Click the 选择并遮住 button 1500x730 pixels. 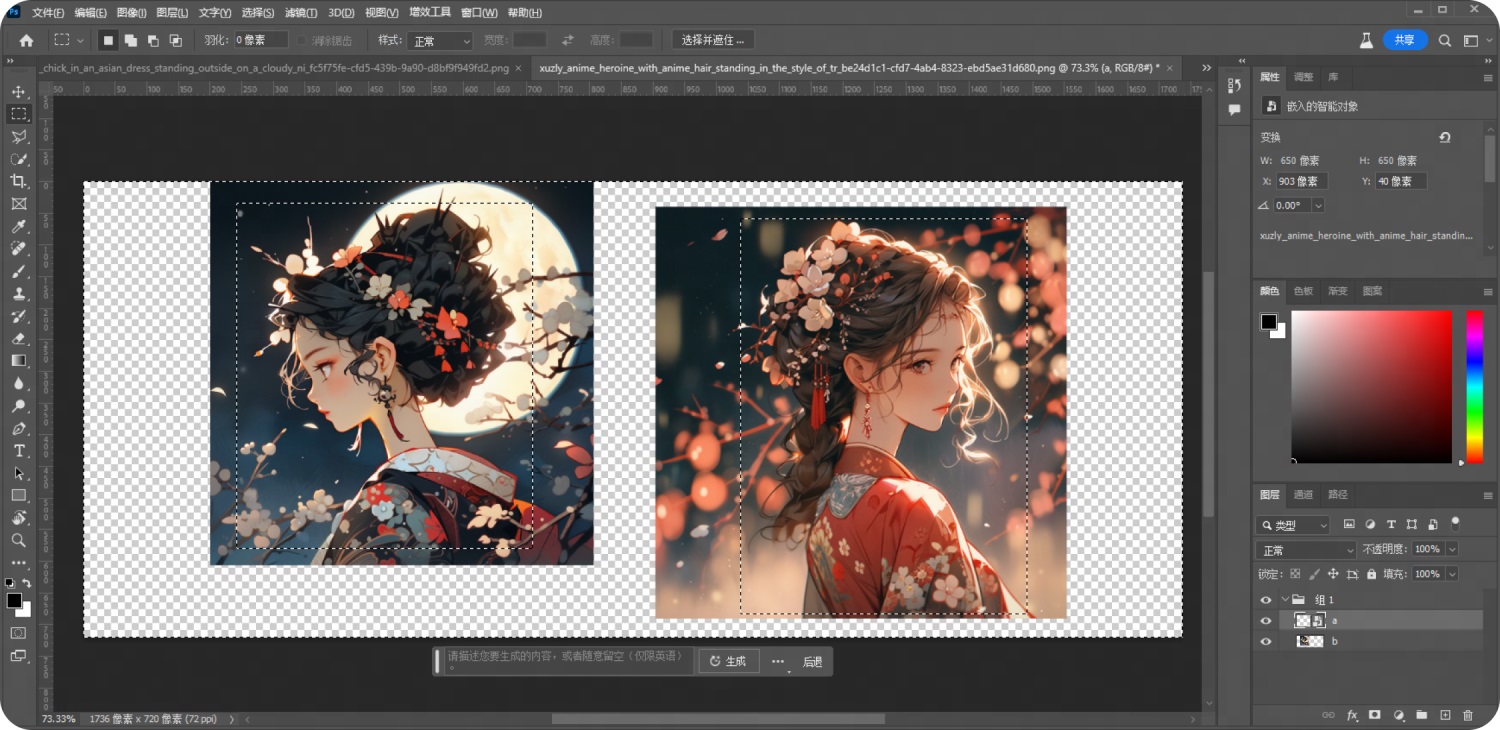713,40
